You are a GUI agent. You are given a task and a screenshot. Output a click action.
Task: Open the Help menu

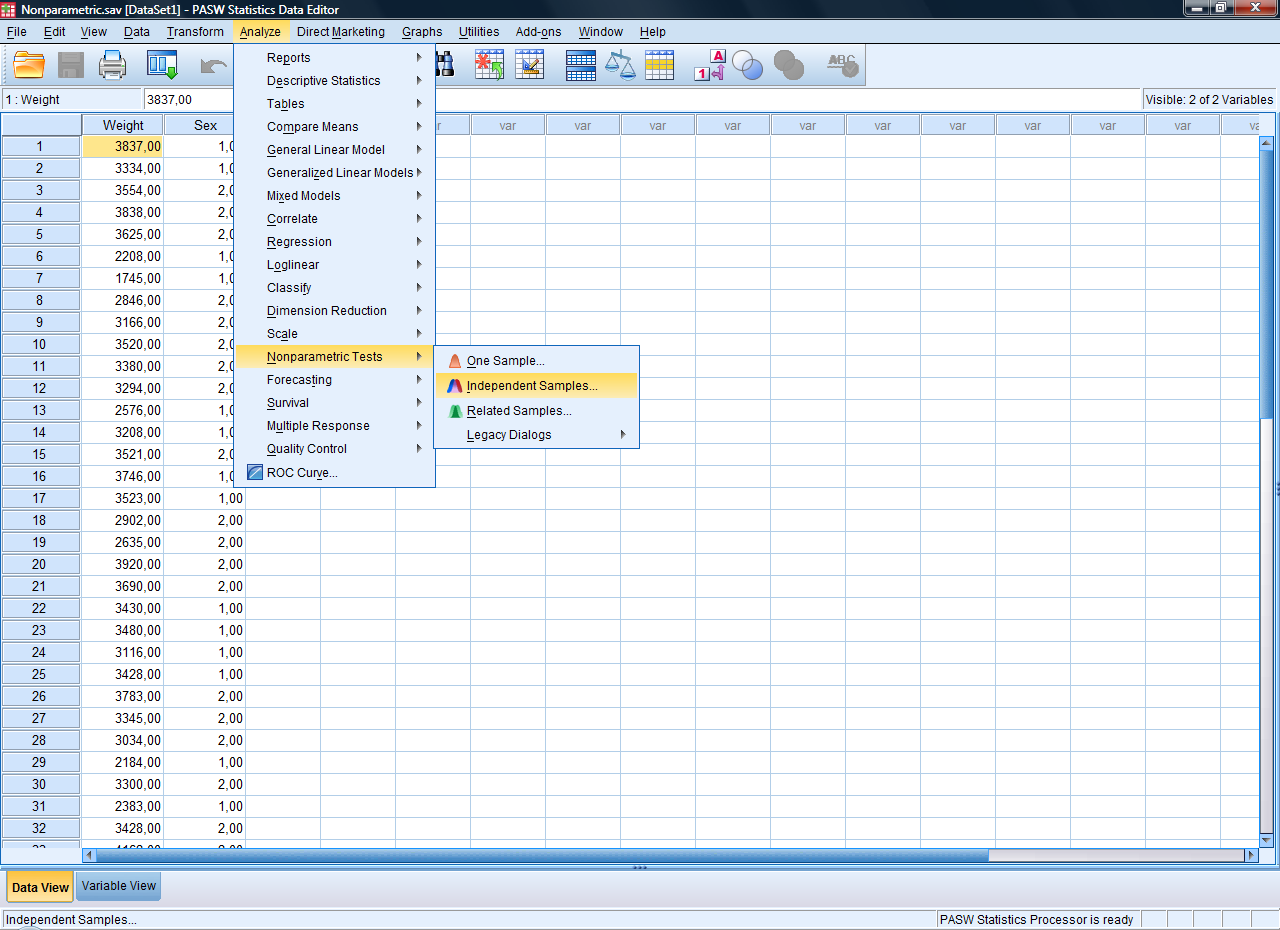click(x=653, y=32)
